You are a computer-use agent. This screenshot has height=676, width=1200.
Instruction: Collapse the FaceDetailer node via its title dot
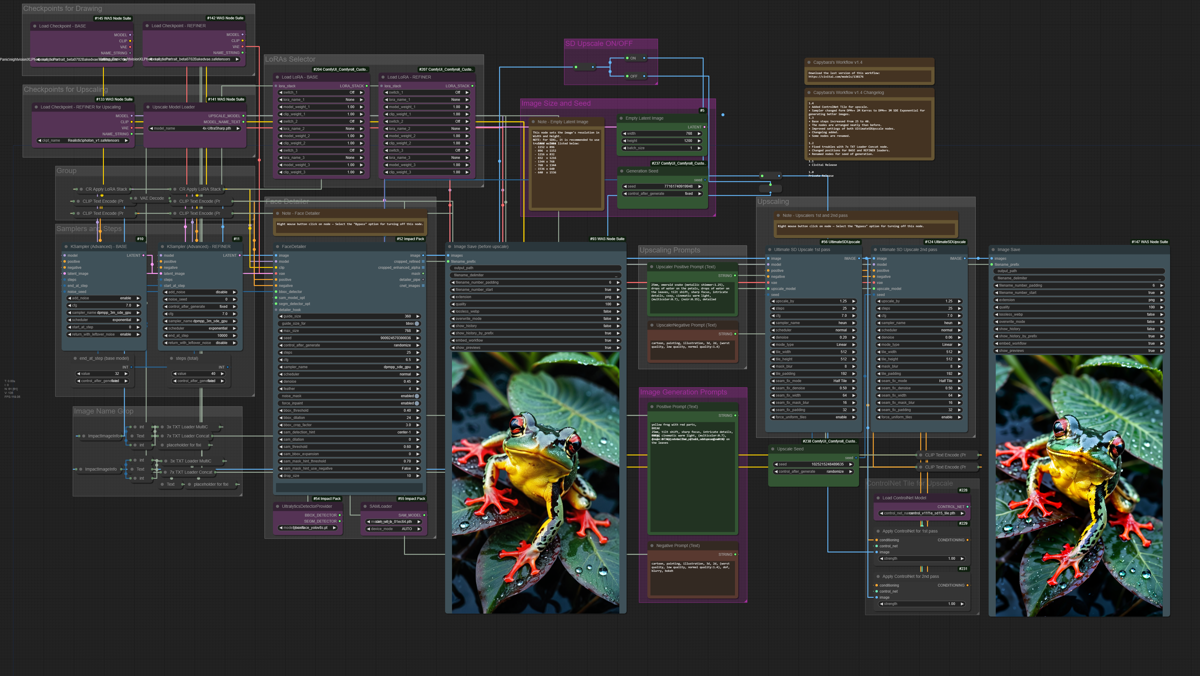[278, 247]
